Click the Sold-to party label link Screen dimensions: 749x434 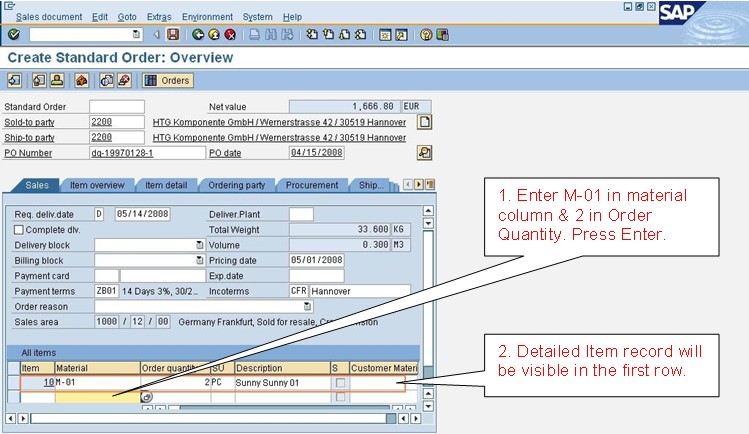tap(28, 122)
